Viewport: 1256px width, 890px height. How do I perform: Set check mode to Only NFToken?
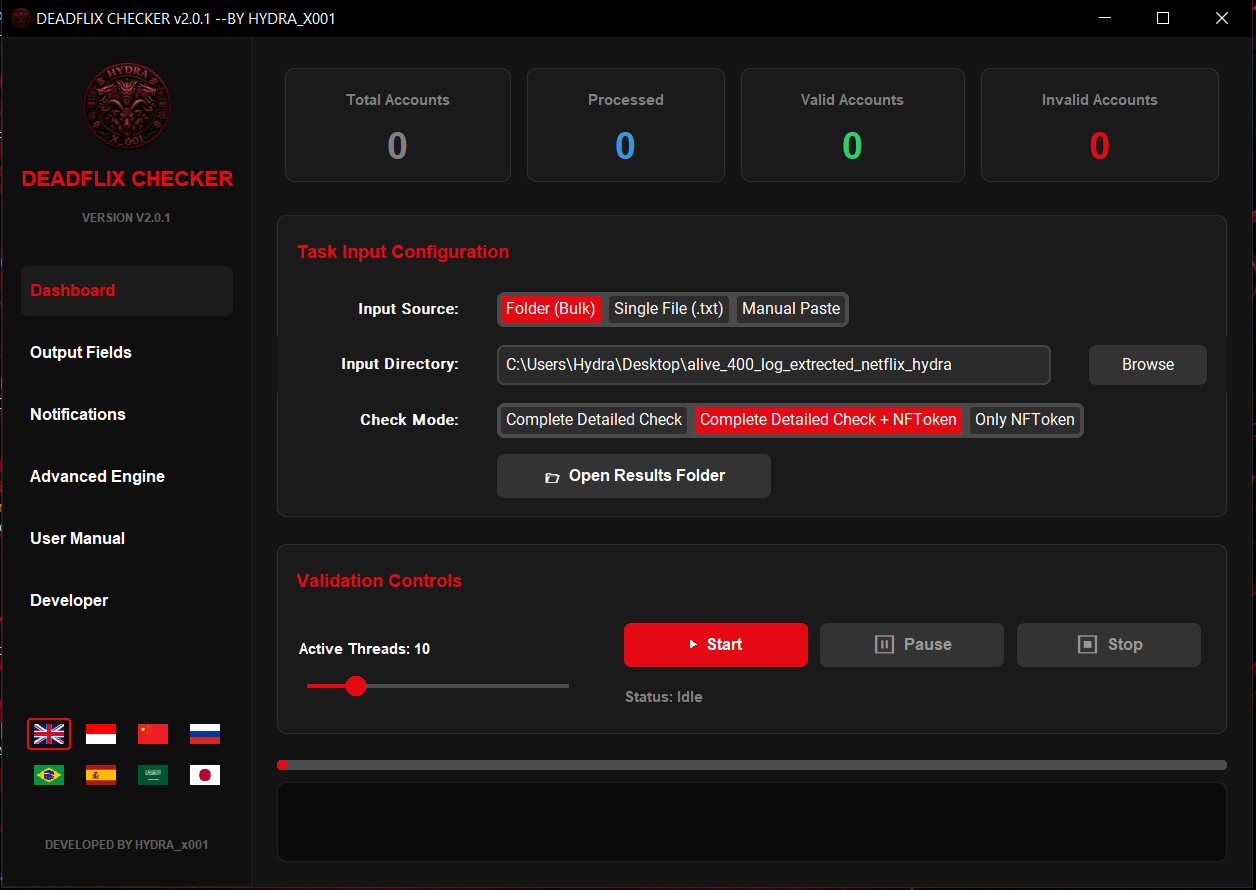[x=1025, y=420]
